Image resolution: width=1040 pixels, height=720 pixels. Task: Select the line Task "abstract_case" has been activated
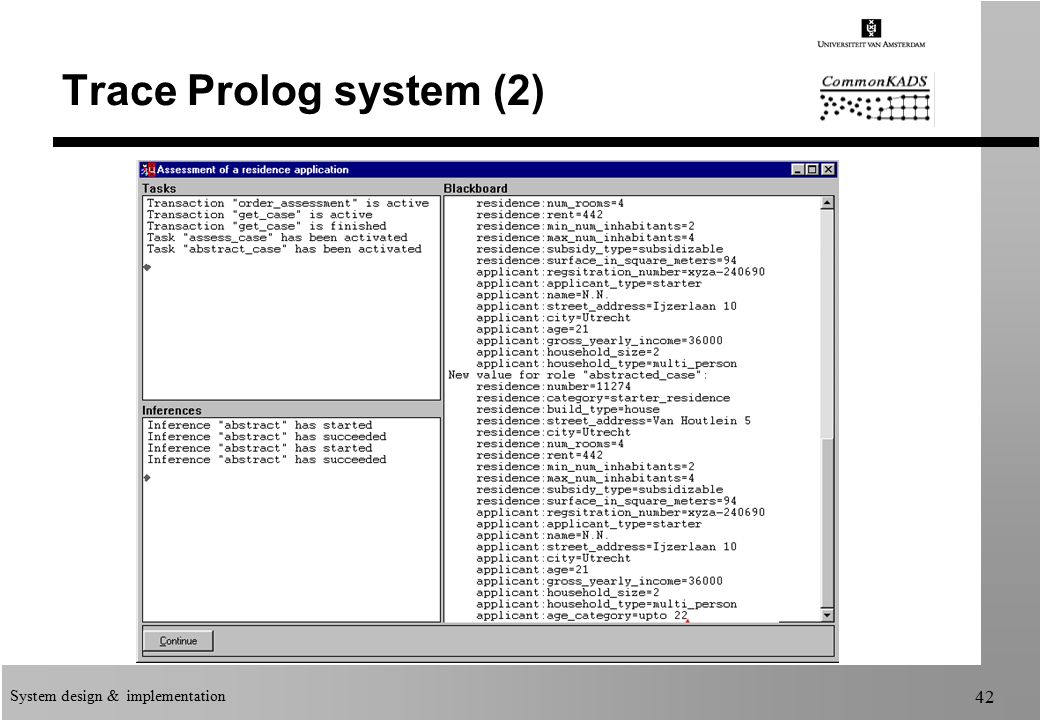(x=284, y=249)
